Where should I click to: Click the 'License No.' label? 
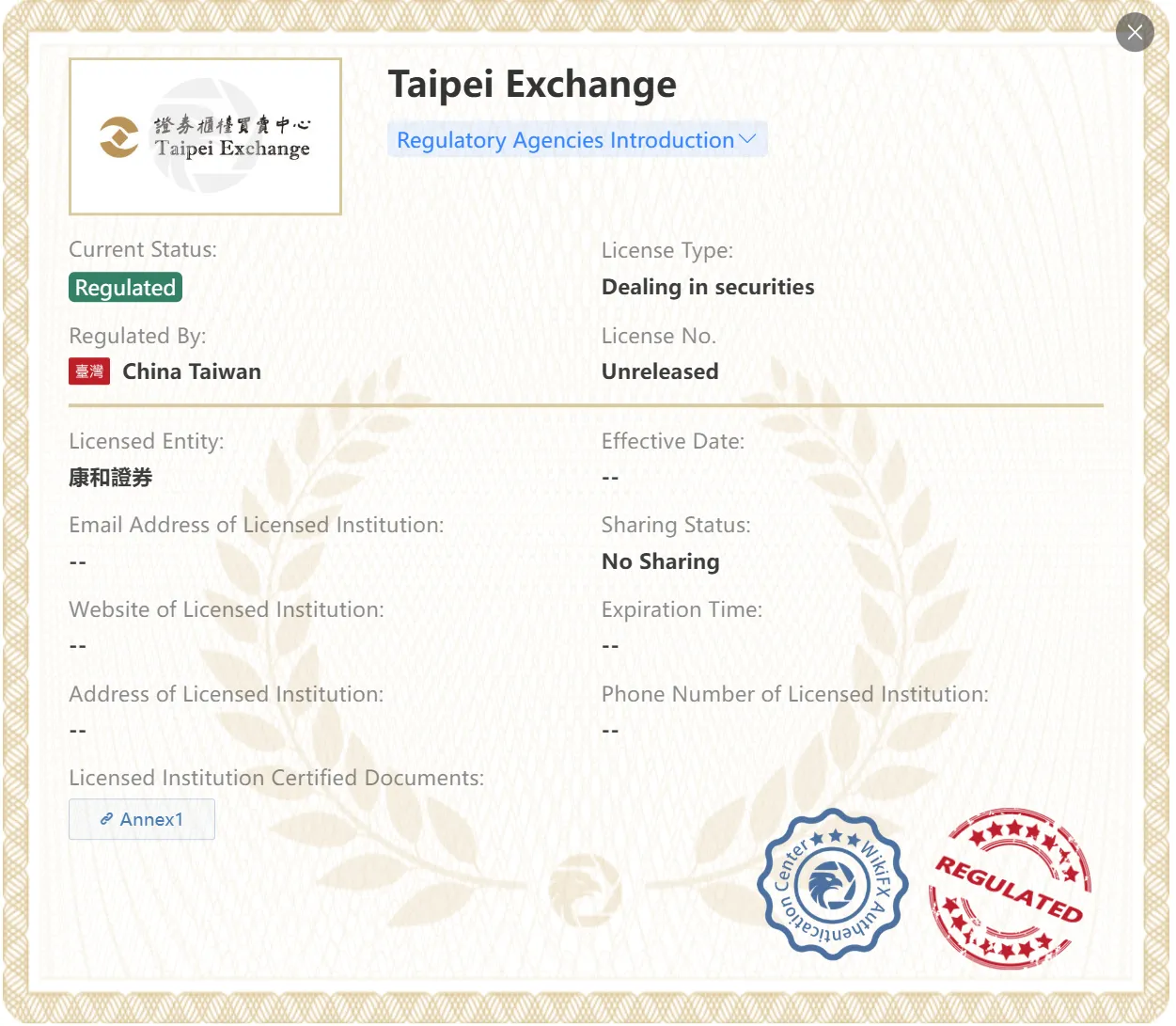[659, 336]
